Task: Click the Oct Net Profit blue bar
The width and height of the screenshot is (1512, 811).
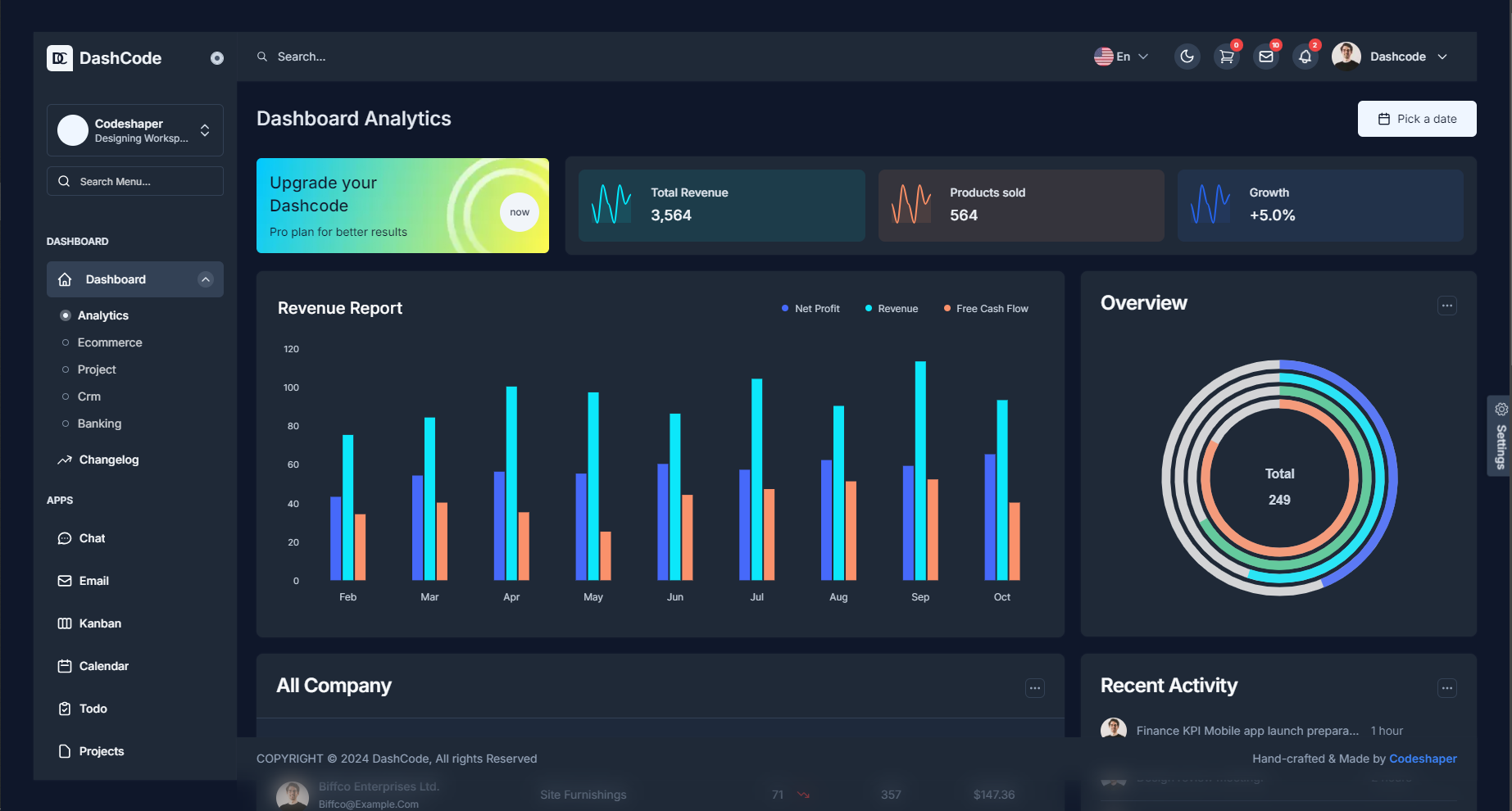Action: [990, 517]
